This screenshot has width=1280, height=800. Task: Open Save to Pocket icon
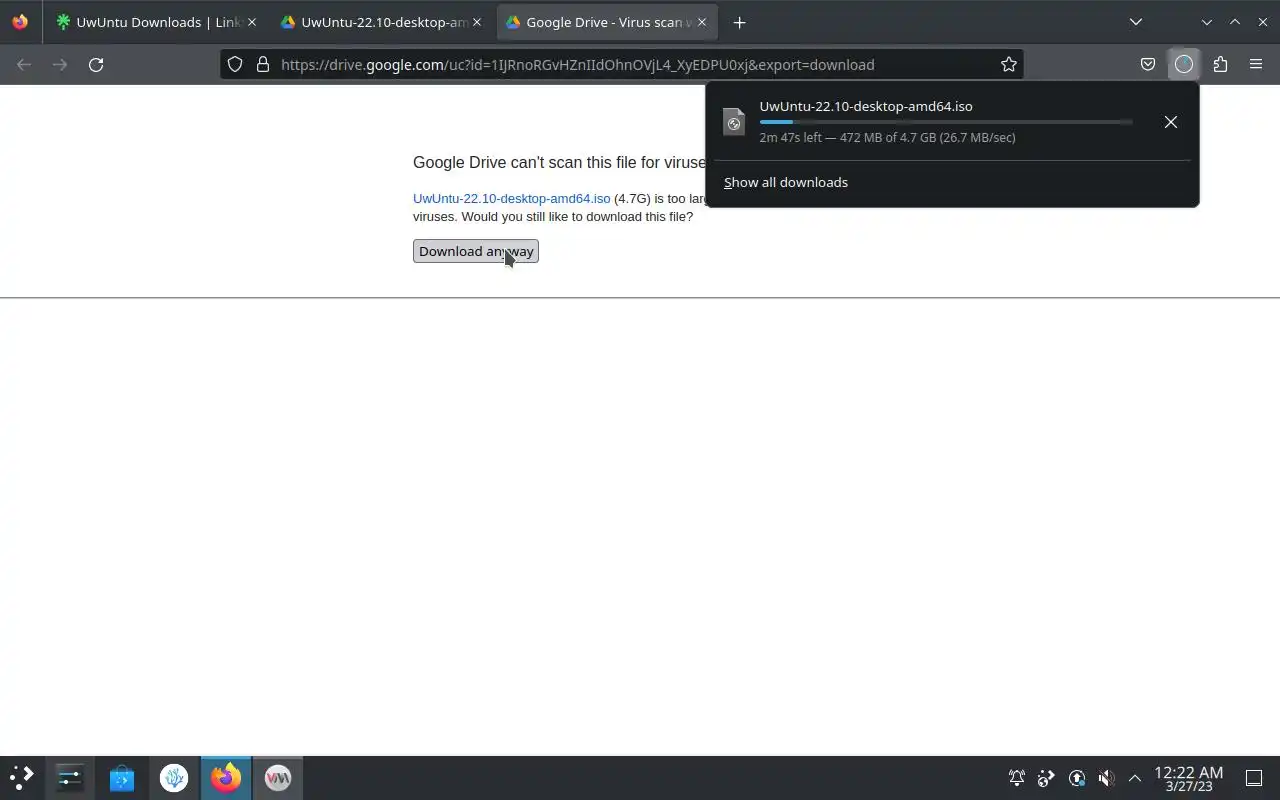tap(1148, 64)
